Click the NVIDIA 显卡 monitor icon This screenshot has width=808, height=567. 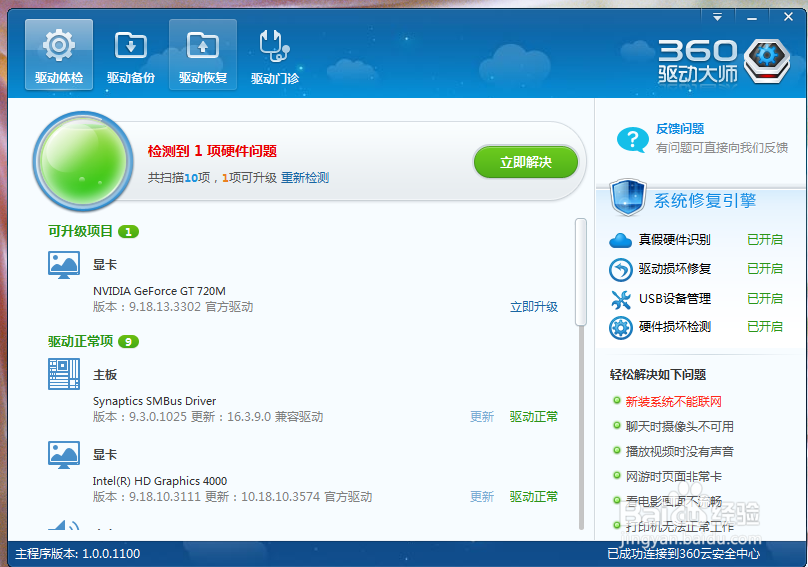[x=64, y=265]
